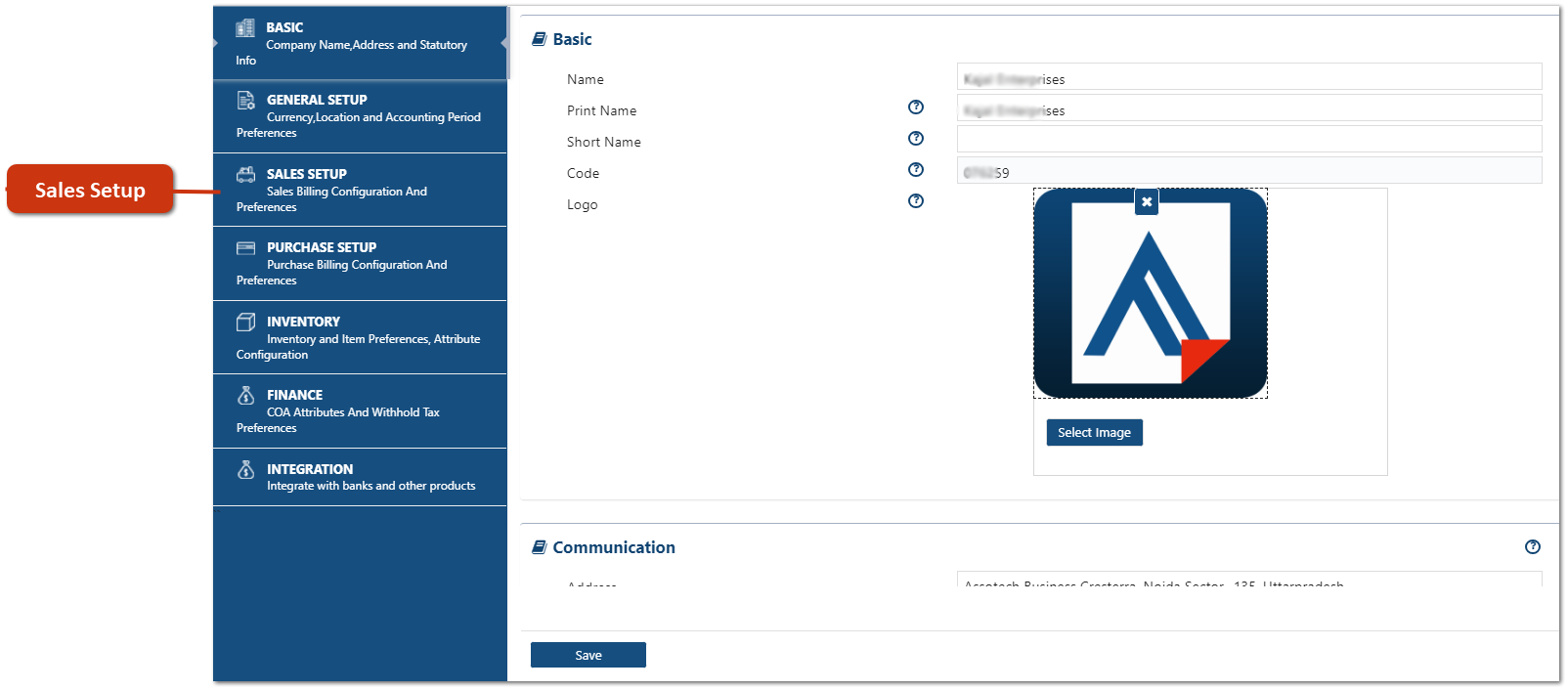Open SALES SETUP menu item
The width and height of the screenshot is (1568, 690).
(360, 190)
